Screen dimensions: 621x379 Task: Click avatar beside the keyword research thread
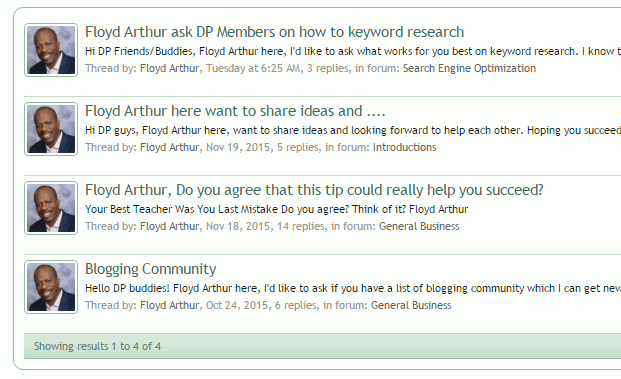click(51, 50)
